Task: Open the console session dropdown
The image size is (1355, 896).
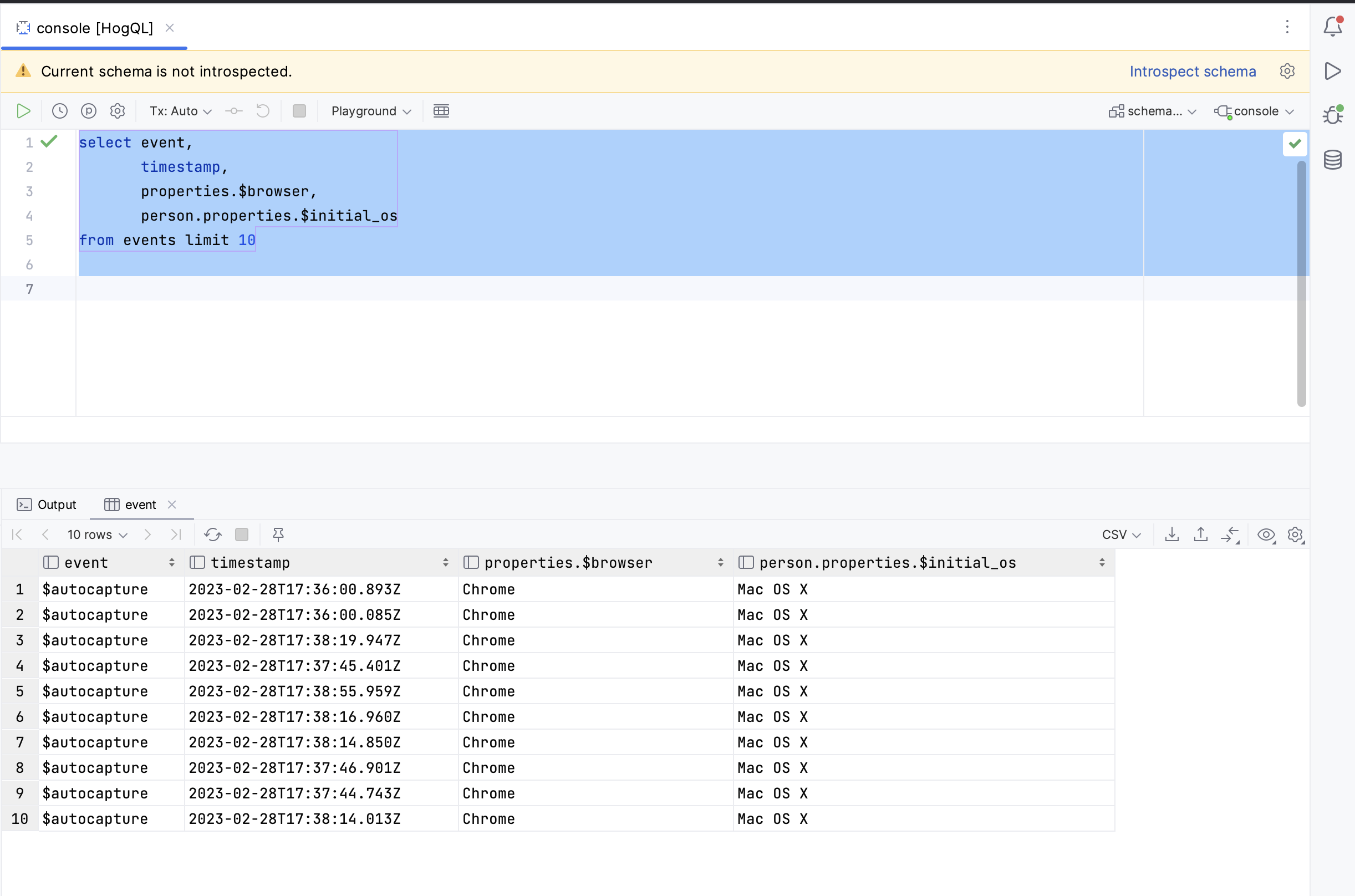Action: pyautogui.click(x=1254, y=111)
